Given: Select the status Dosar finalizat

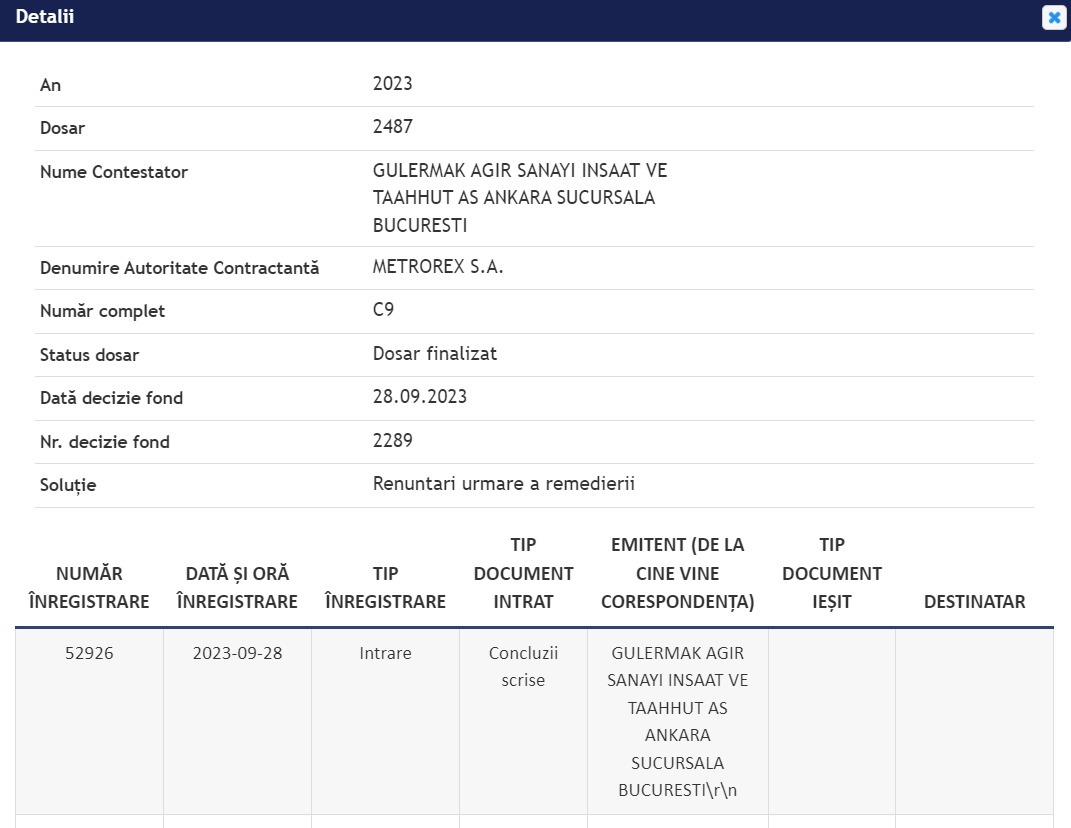Looking at the screenshot, I should point(434,353).
